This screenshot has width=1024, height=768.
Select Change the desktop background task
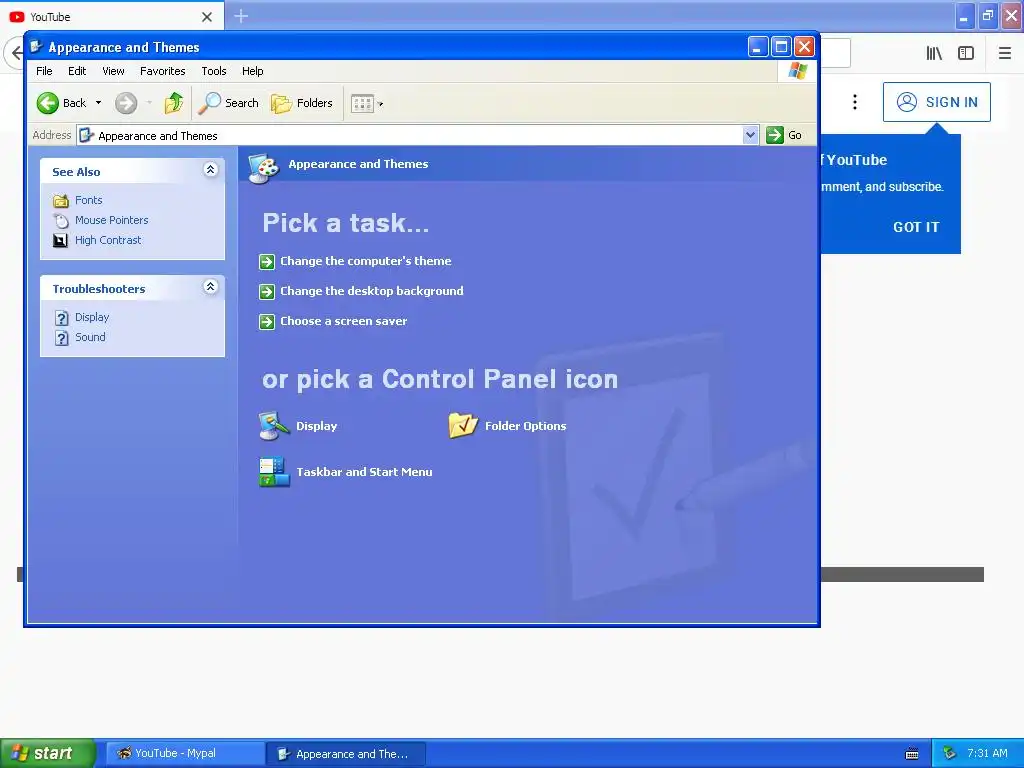click(x=372, y=291)
